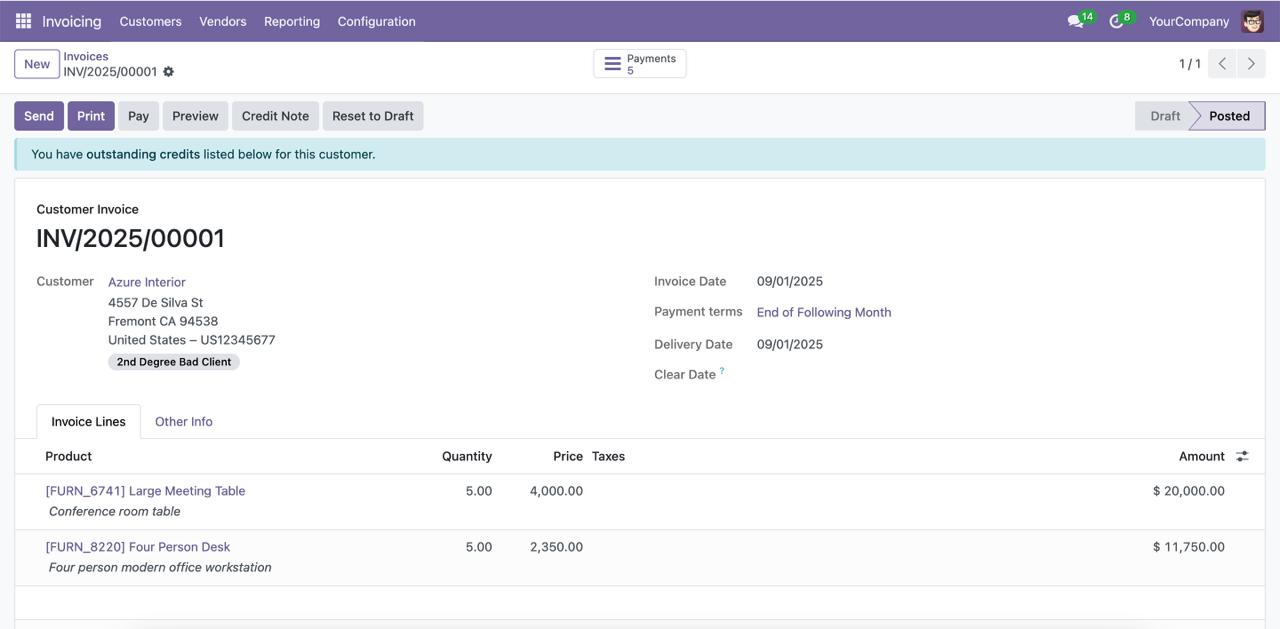The height and width of the screenshot is (629, 1280).
Task: Create a Credit Note
Action: pyautogui.click(x=275, y=116)
